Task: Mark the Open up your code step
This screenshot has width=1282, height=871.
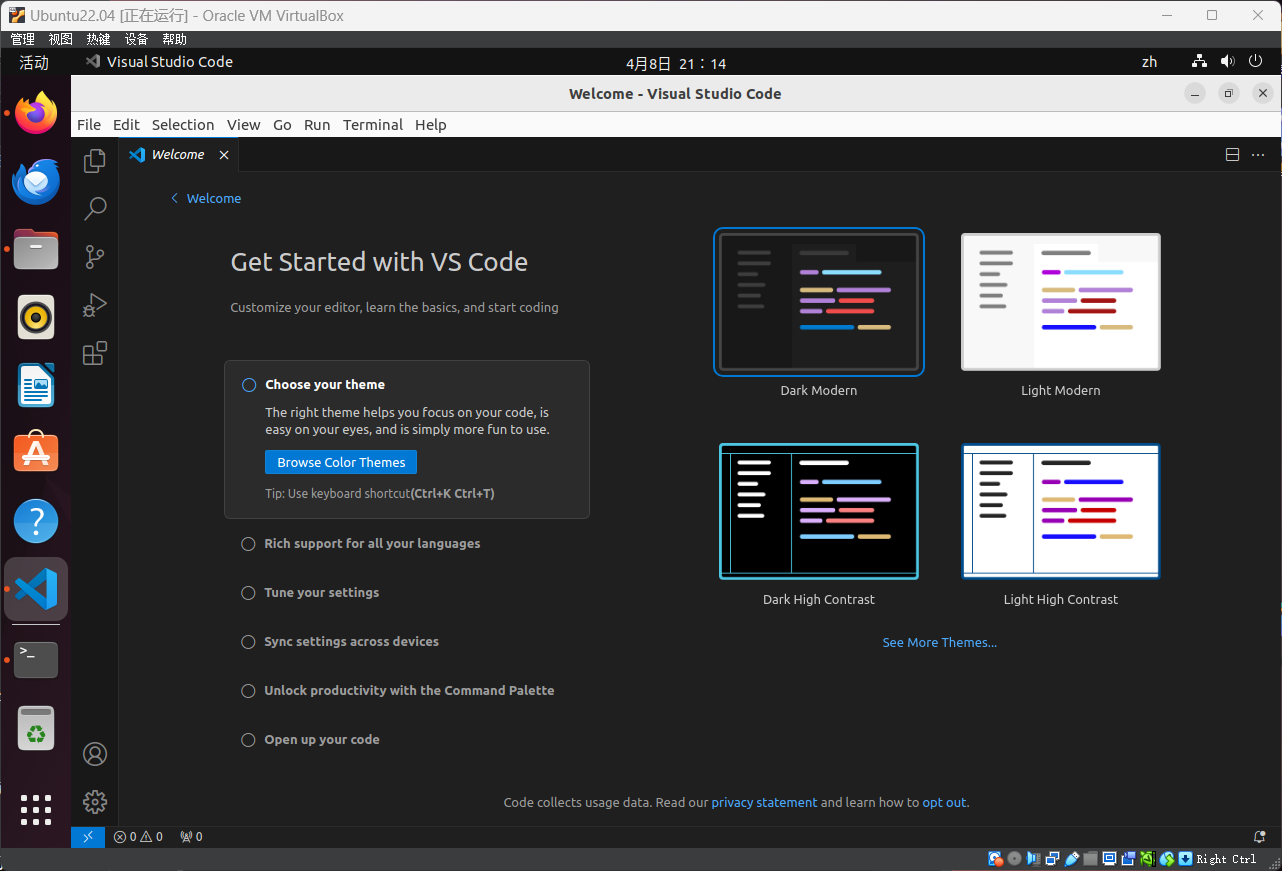Action: (248, 739)
